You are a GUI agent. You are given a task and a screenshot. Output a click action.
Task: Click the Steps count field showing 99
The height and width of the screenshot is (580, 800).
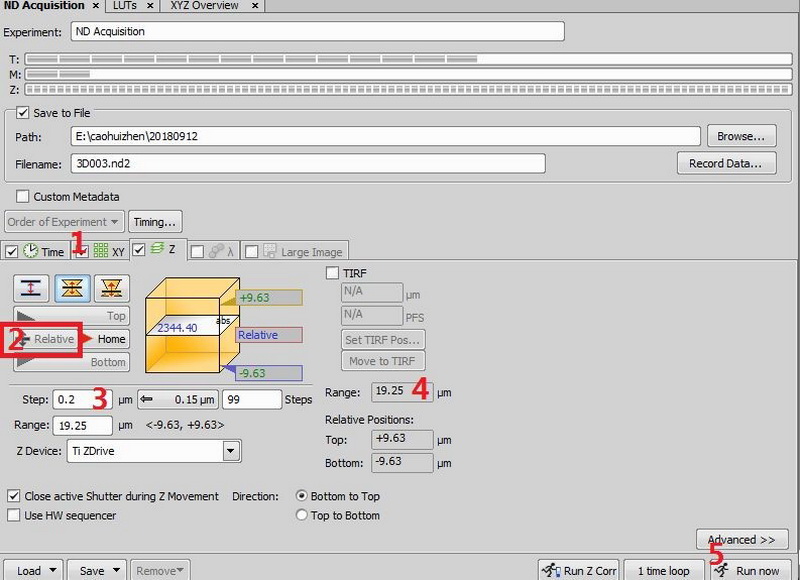tap(252, 399)
